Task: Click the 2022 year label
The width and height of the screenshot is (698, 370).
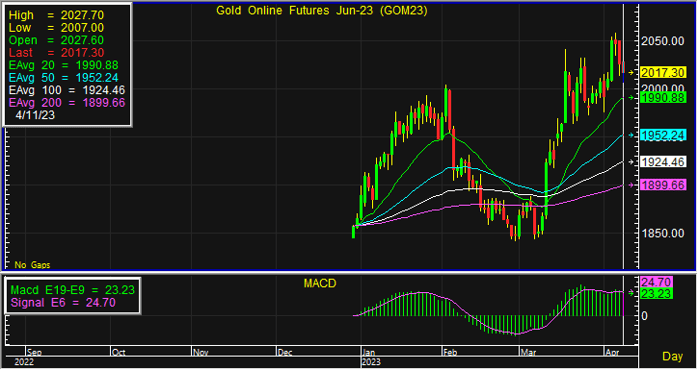Action: pyautogui.click(x=24, y=362)
